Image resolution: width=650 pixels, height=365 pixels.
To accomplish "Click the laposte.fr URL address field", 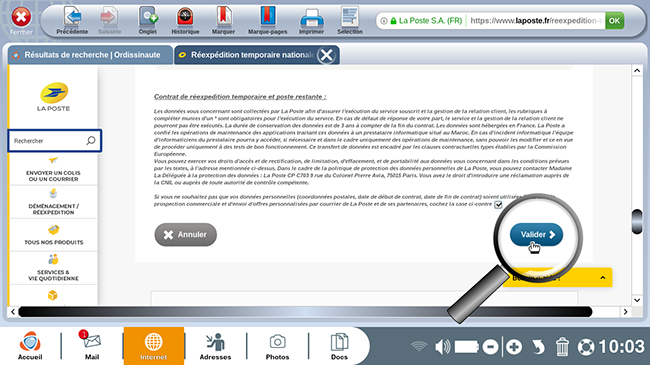I will coord(536,20).
